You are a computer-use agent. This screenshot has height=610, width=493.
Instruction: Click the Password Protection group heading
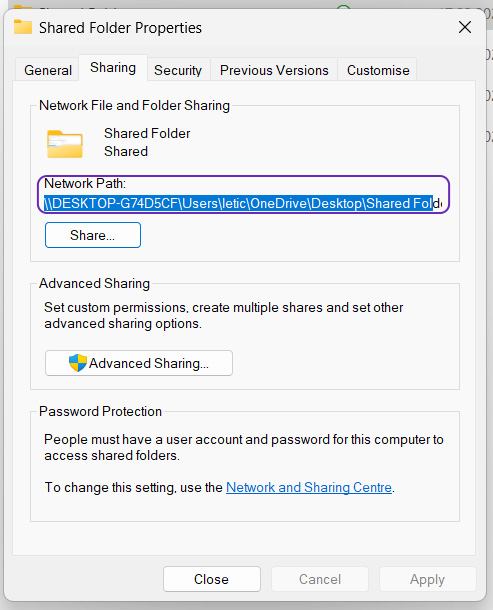click(x=100, y=412)
